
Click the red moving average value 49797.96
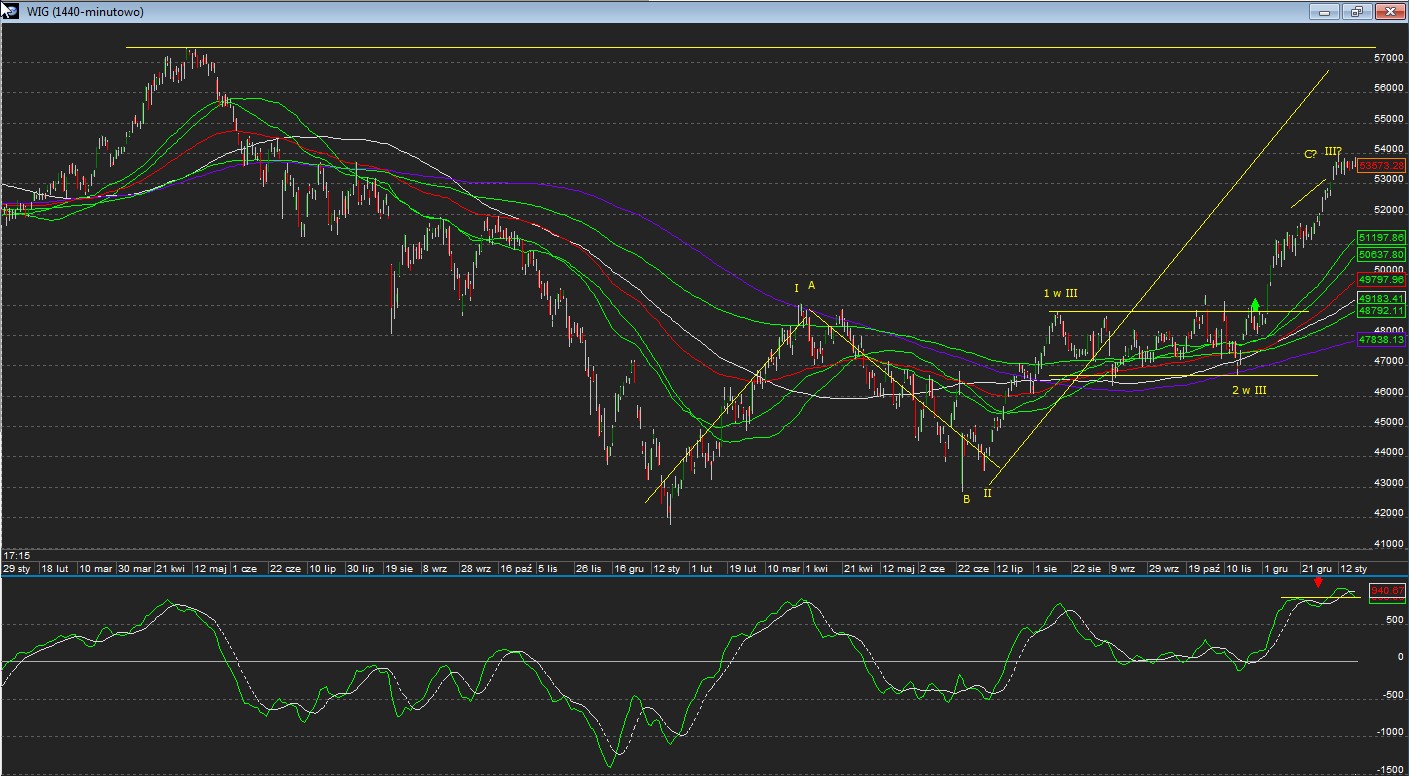[x=1382, y=279]
